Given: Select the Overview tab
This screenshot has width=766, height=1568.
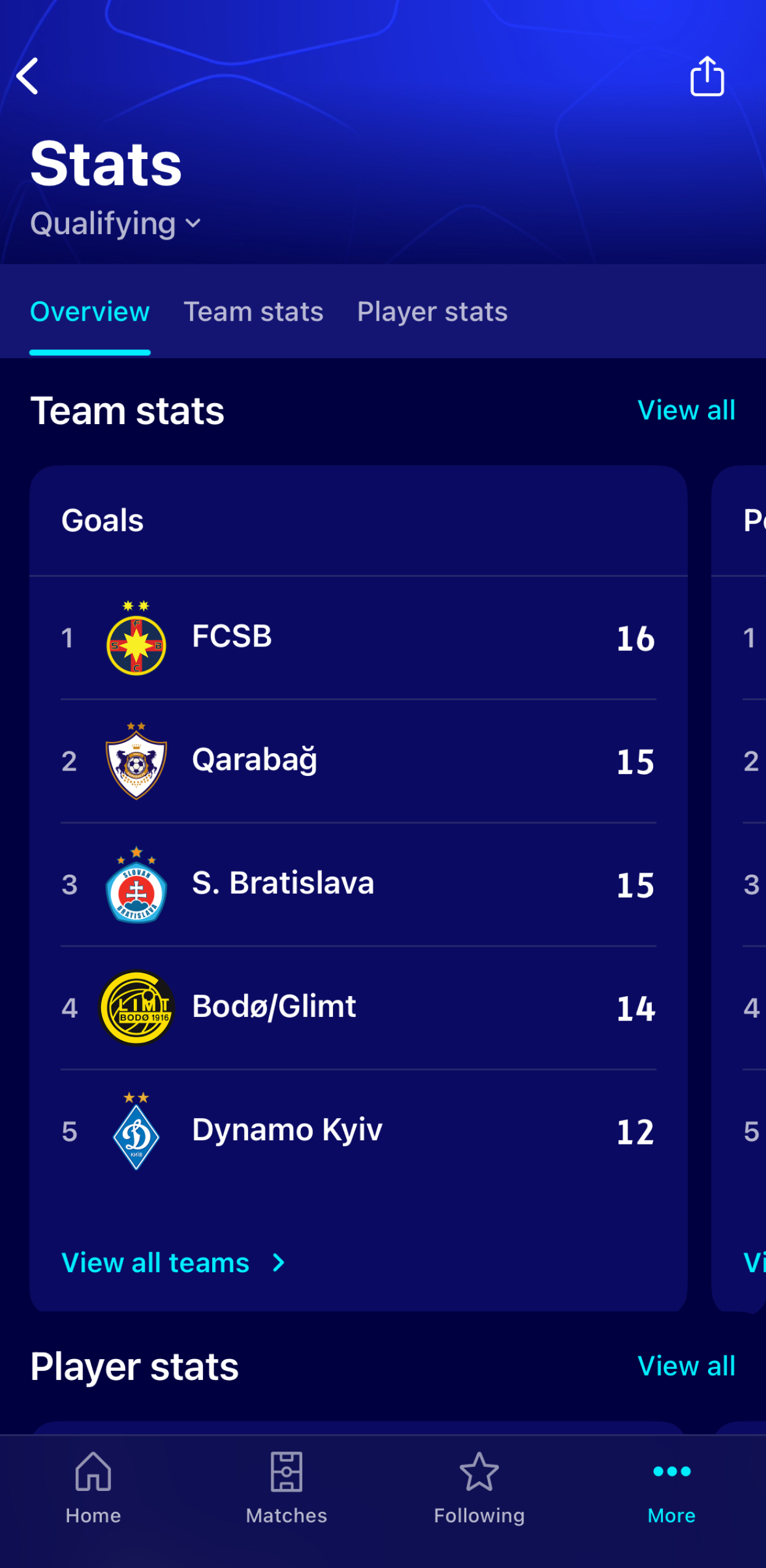Looking at the screenshot, I should point(90,312).
